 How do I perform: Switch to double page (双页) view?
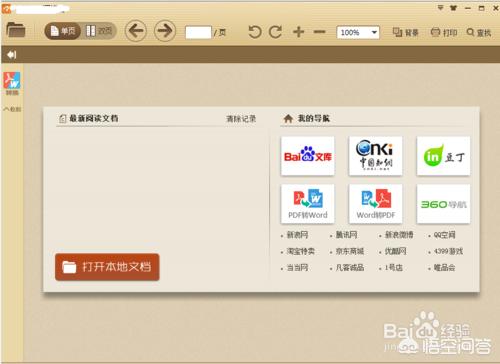(x=99, y=31)
